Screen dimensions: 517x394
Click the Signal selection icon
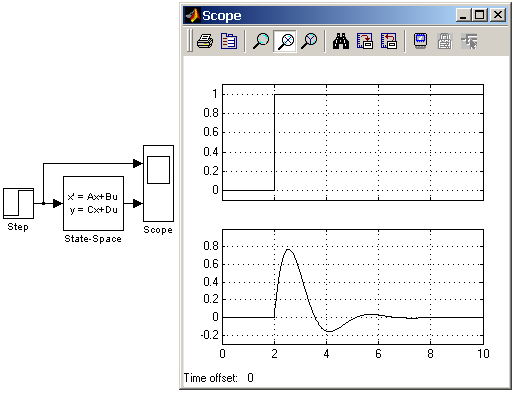pyautogui.click(x=469, y=41)
